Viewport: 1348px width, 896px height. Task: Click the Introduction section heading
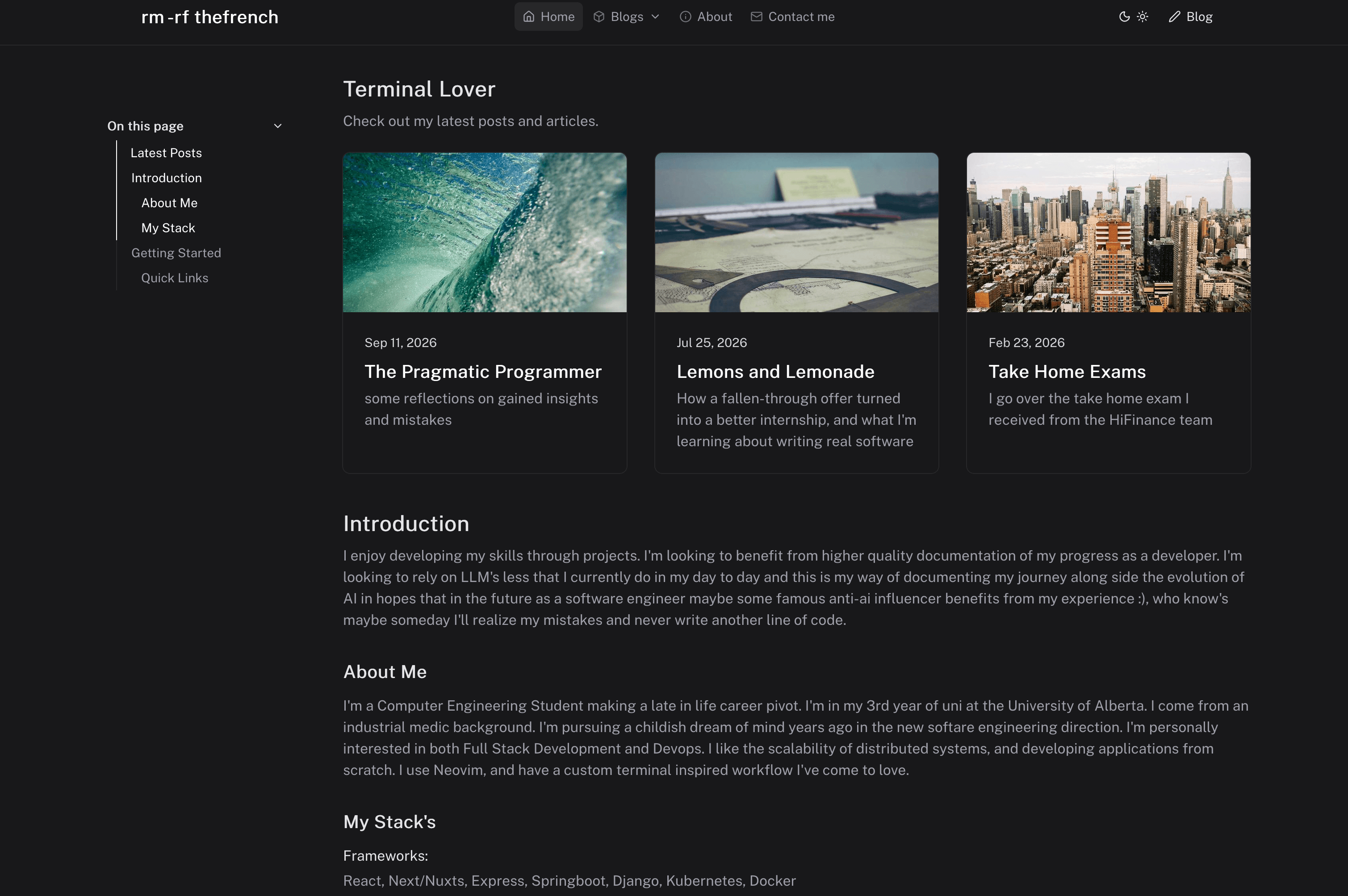click(x=406, y=524)
